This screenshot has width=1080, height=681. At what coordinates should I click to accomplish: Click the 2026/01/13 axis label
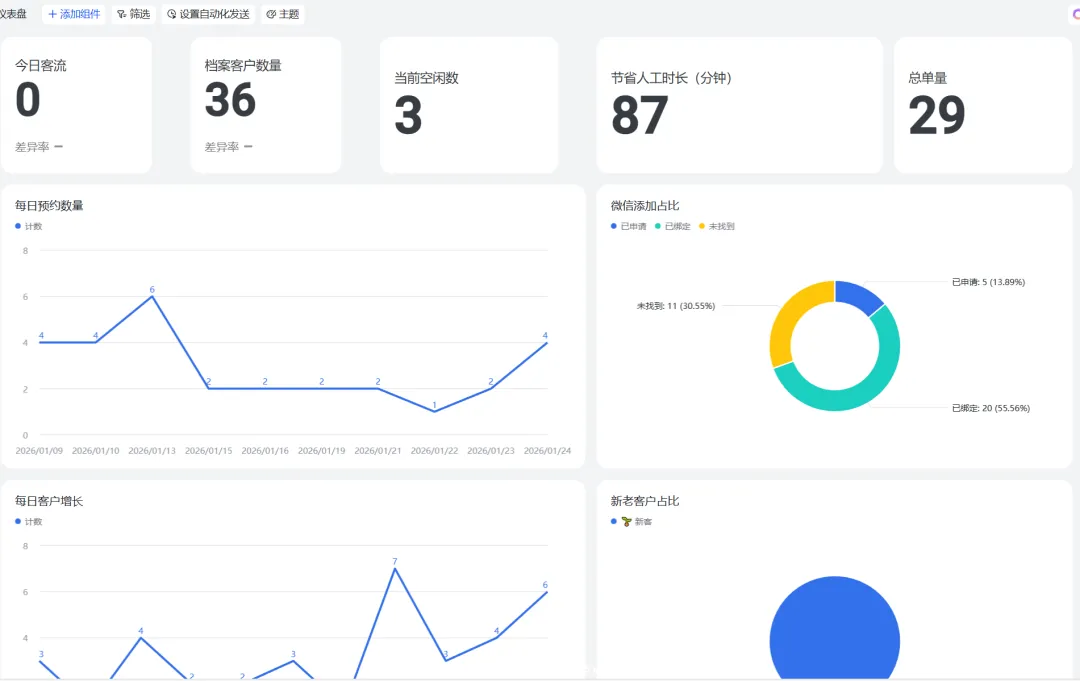pyautogui.click(x=152, y=450)
